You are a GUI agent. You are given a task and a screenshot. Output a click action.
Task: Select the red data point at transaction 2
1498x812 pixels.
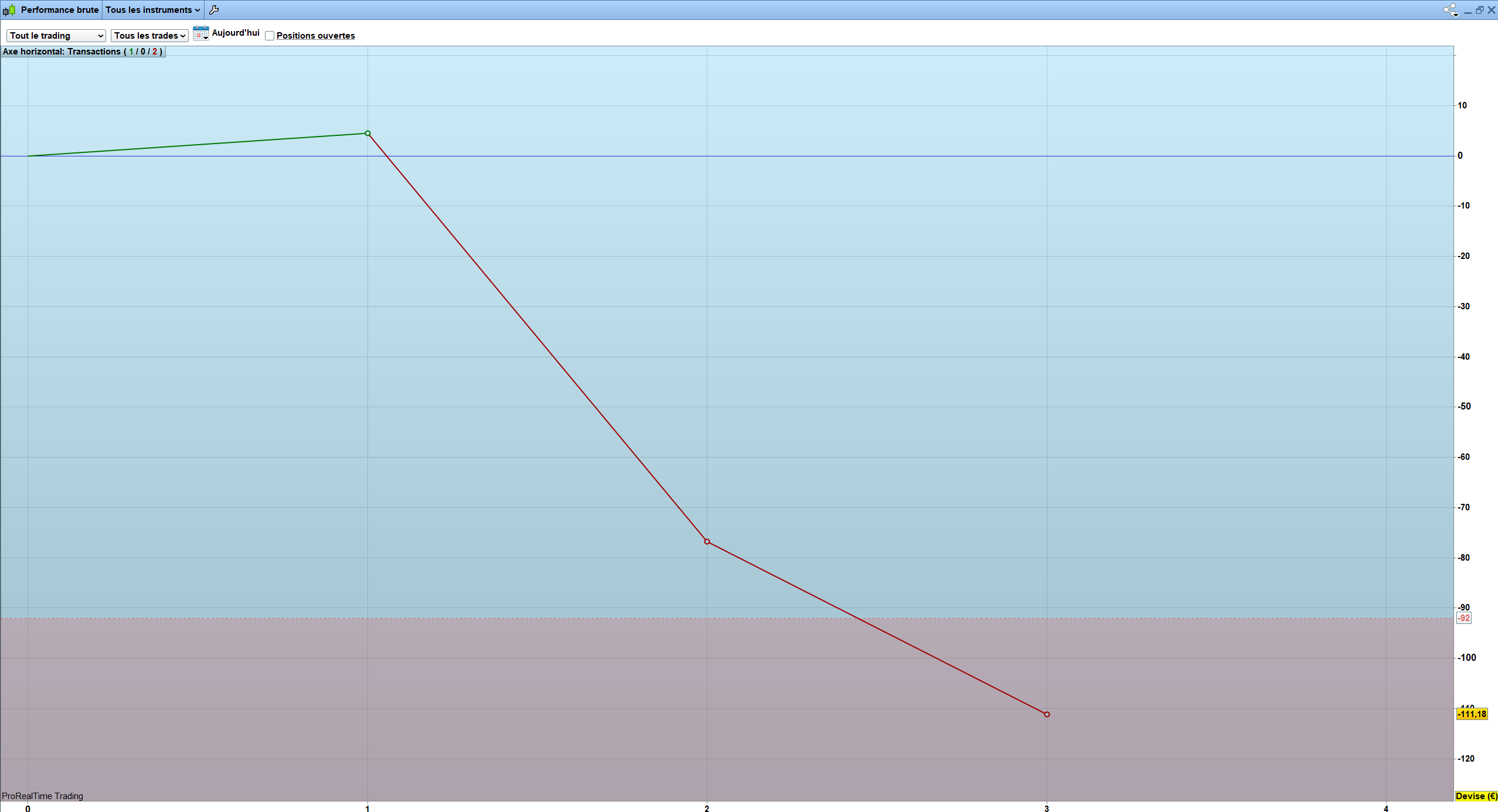point(707,542)
